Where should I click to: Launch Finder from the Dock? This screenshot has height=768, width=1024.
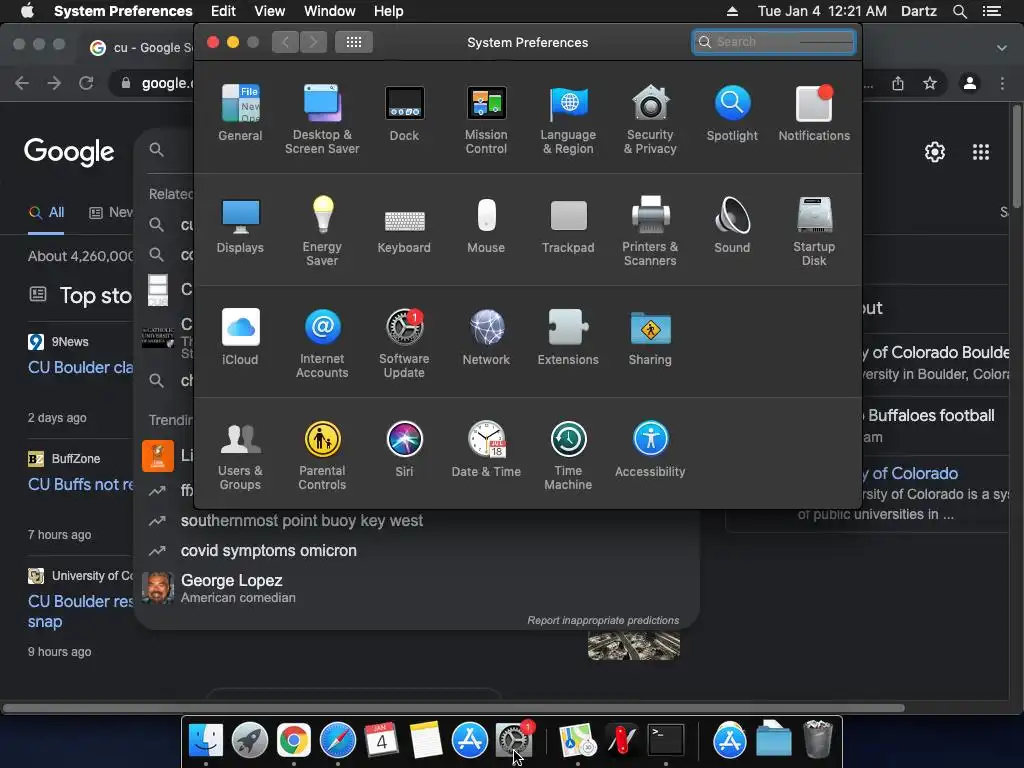pos(206,740)
